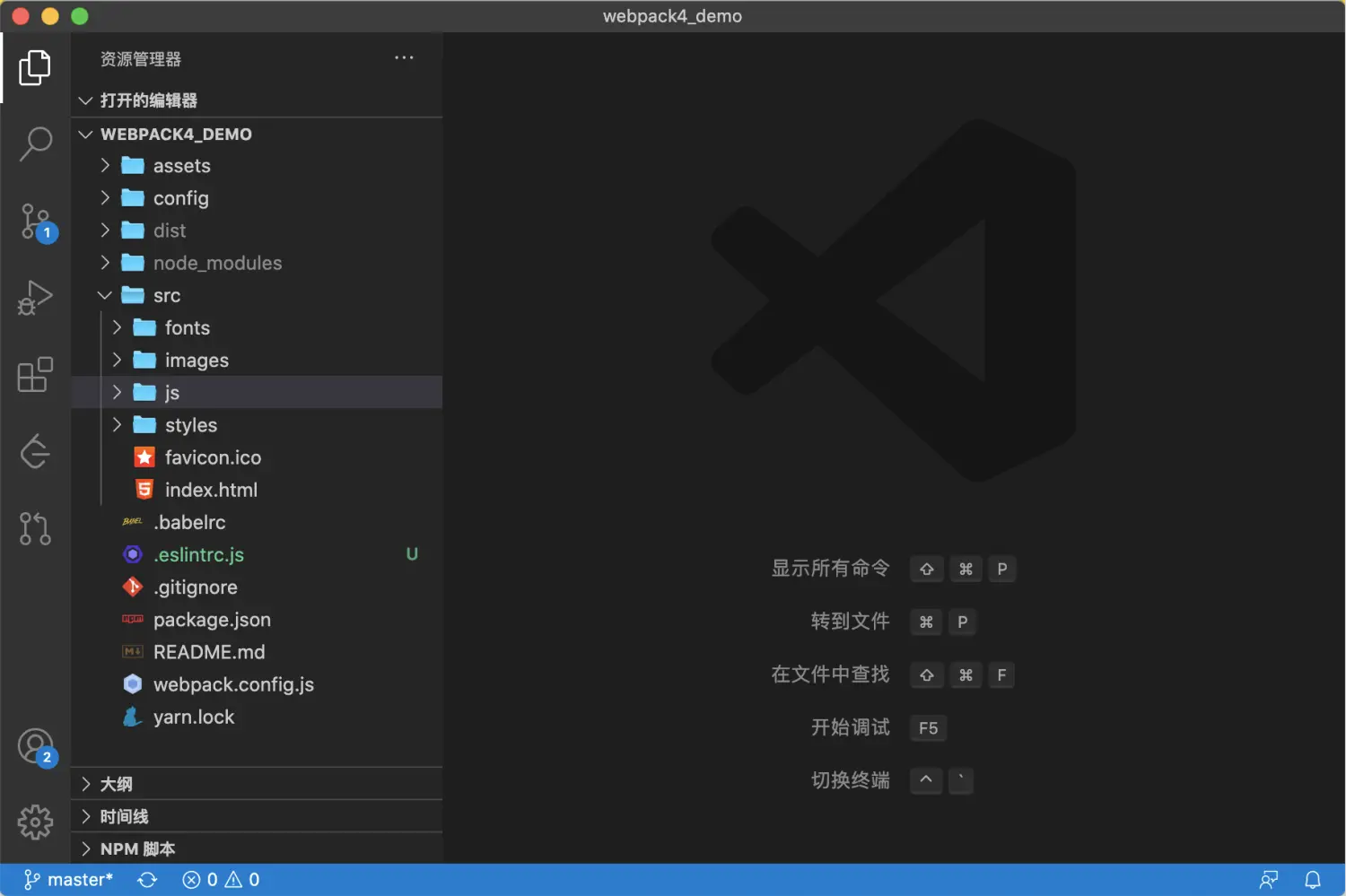The width and height of the screenshot is (1346, 896).
Task: Open the pull requests icon in the activity bar
Action: (x=35, y=528)
